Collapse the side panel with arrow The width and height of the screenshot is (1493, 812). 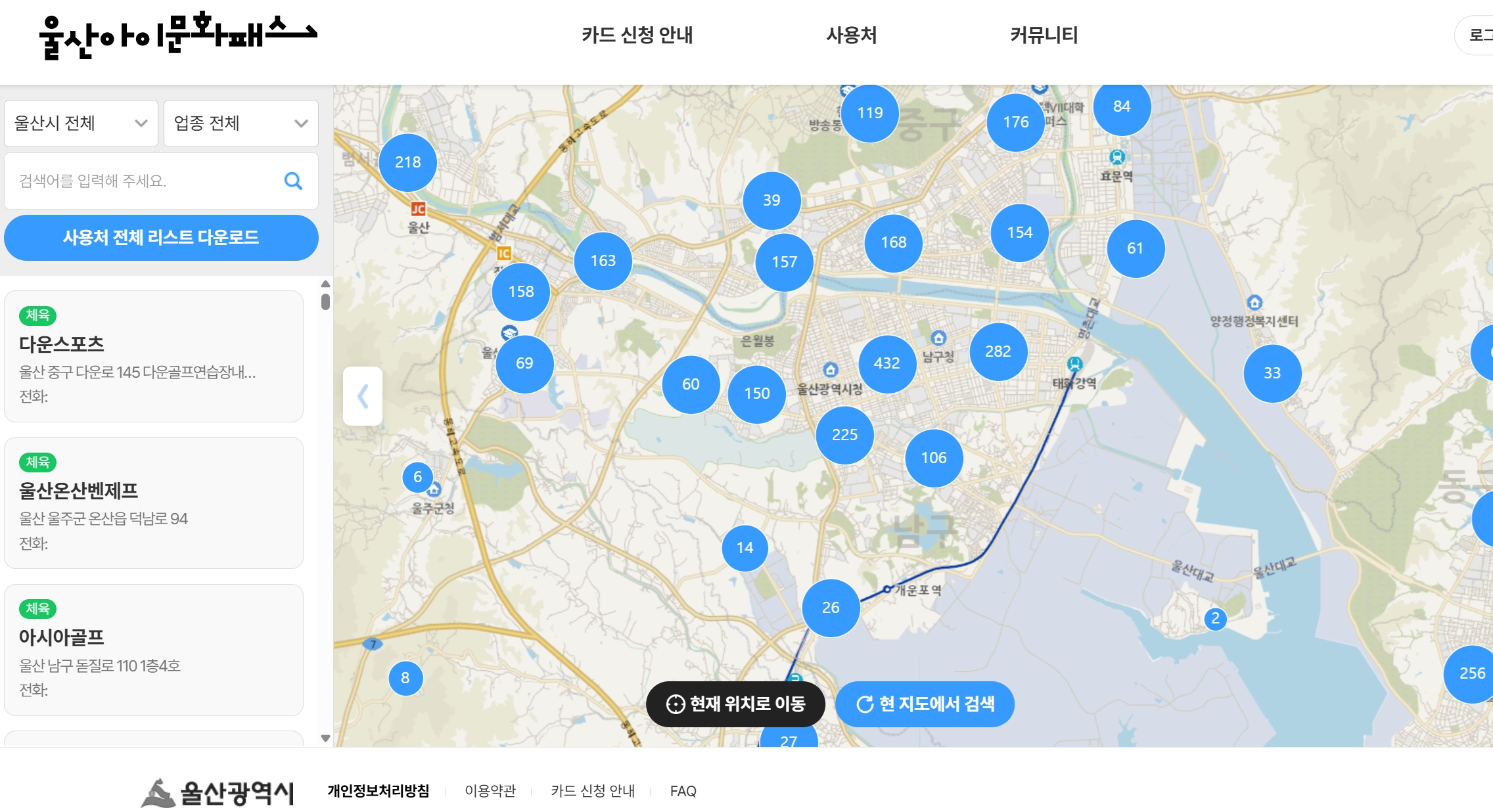(x=363, y=396)
